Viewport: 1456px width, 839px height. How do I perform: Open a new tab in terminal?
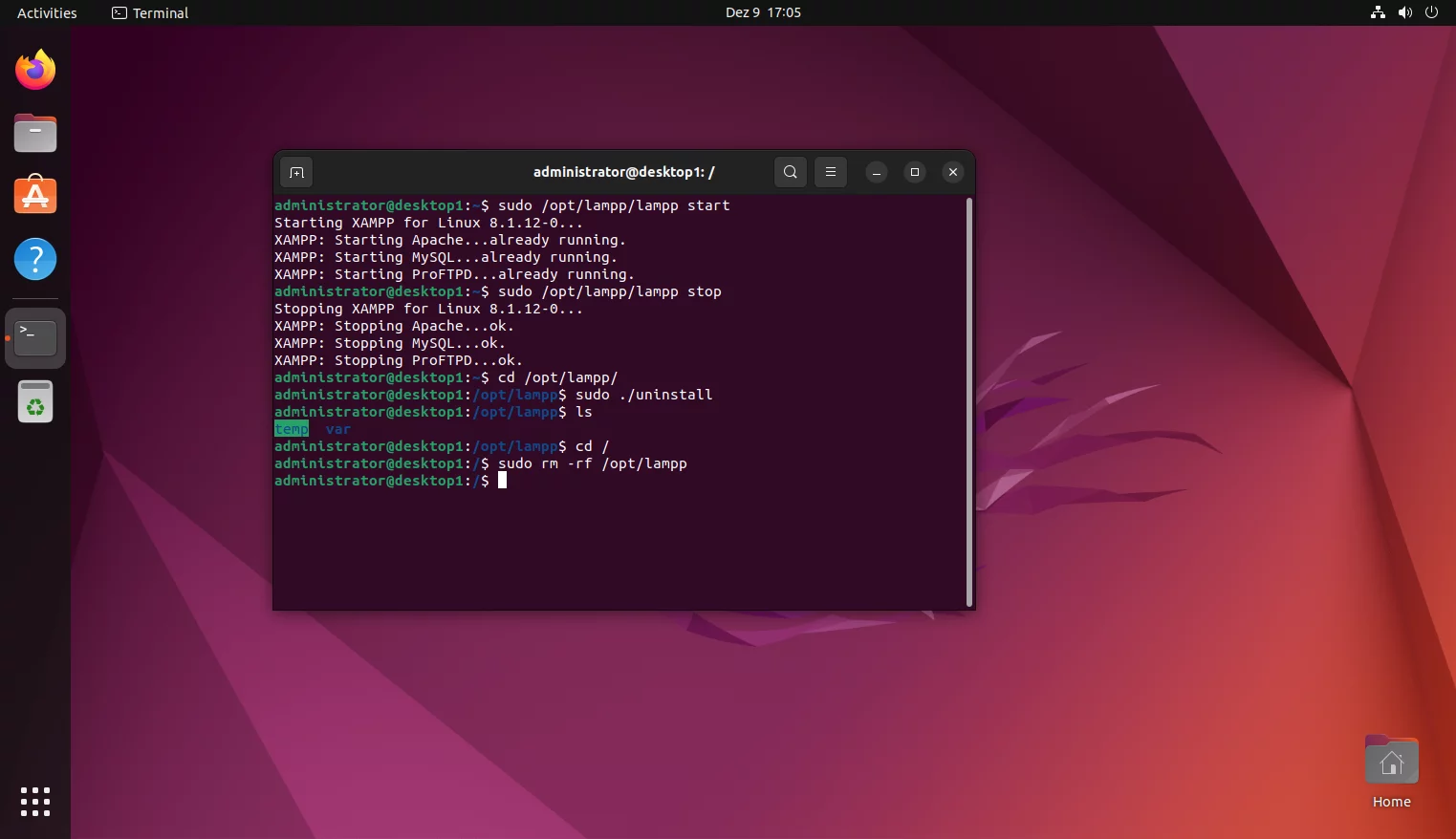tap(296, 172)
